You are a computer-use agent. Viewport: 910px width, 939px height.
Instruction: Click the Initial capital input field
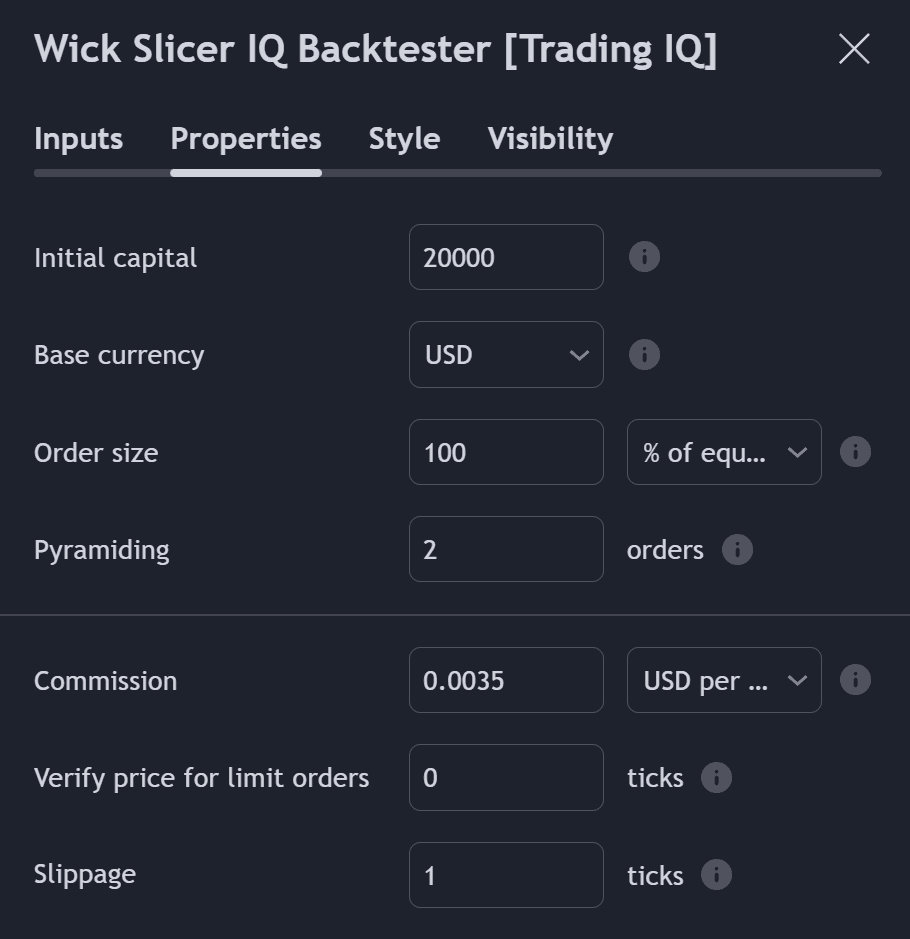tap(506, 257)
